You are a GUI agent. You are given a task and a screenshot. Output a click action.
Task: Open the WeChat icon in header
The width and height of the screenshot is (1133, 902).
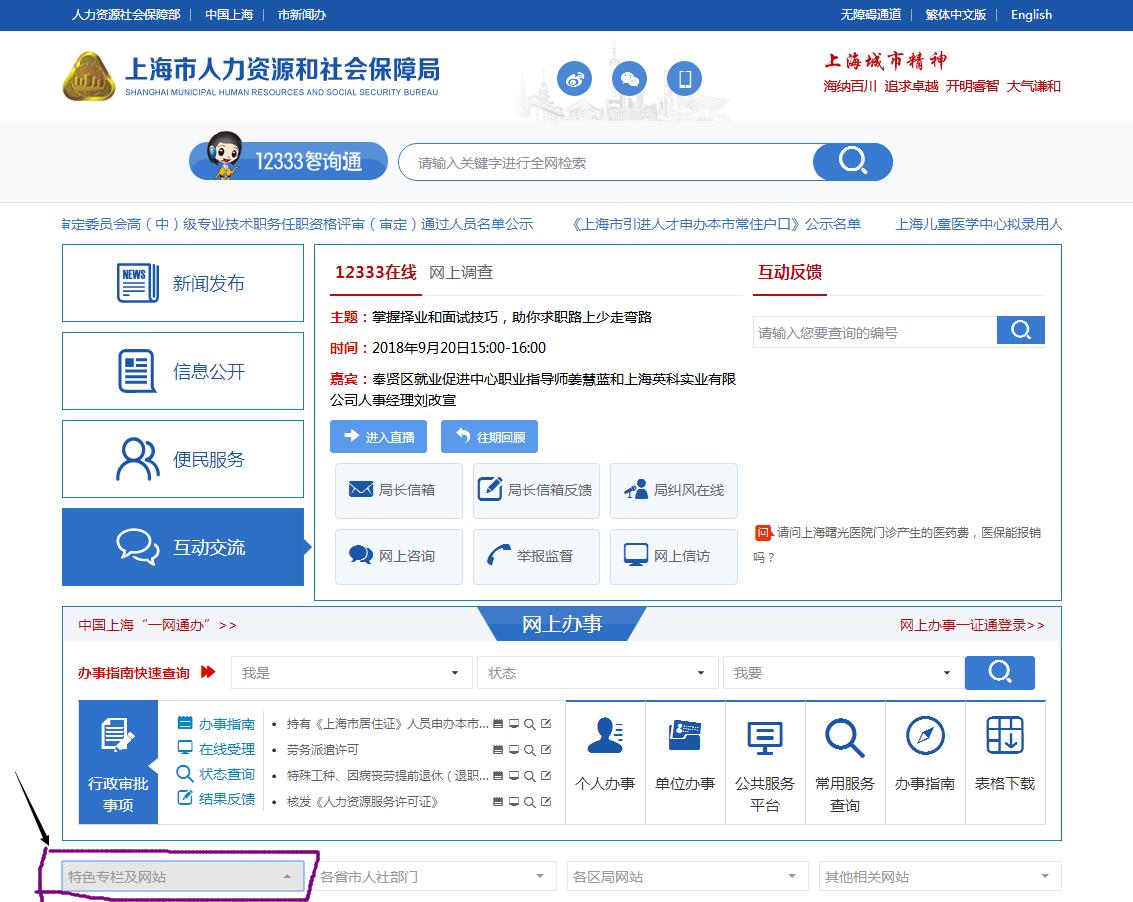[x=629, y=78]
